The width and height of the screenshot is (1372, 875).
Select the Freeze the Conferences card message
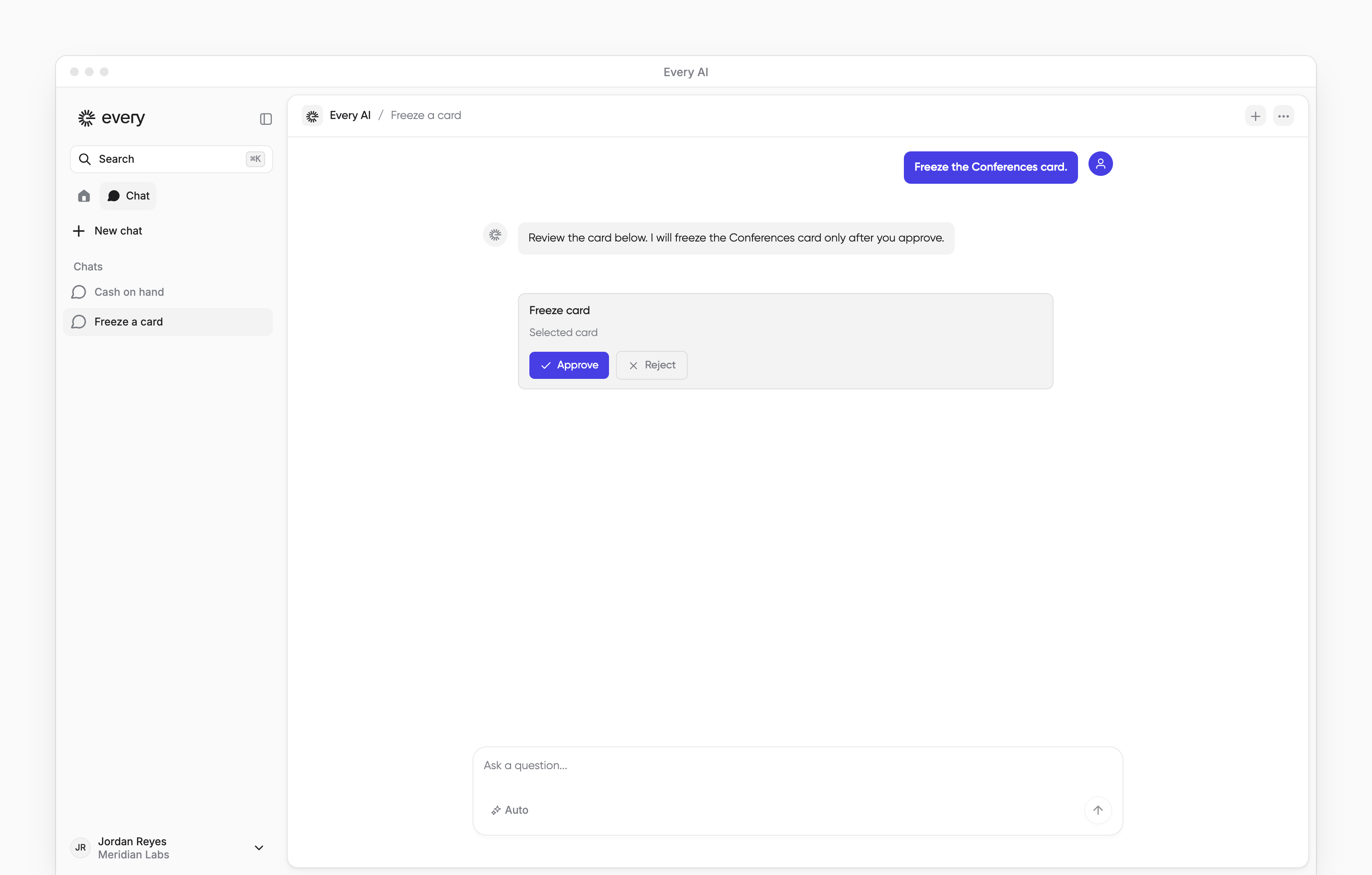point(990,167)
